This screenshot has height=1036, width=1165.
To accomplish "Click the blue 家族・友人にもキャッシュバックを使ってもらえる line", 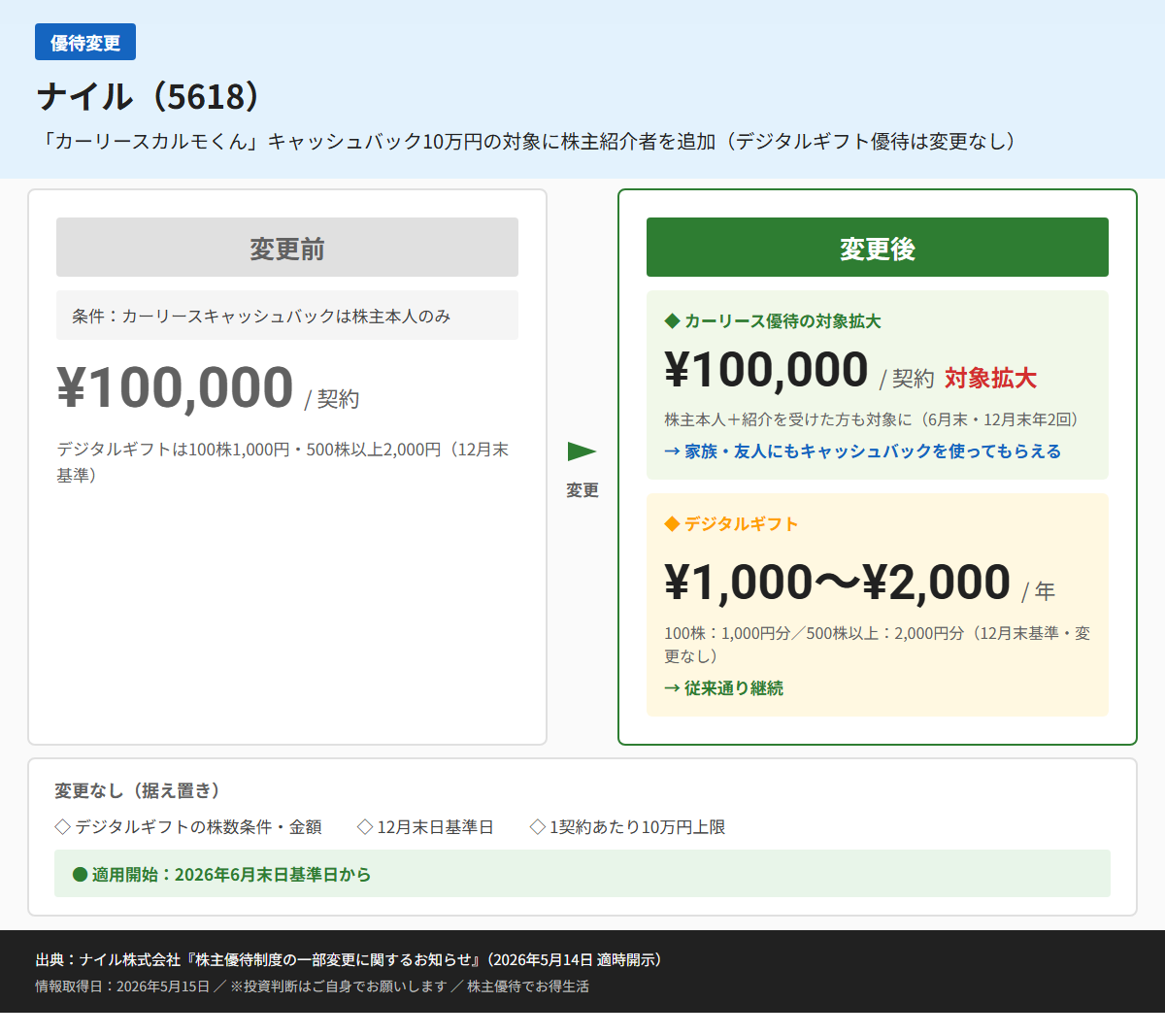I will tap(862, 451).
